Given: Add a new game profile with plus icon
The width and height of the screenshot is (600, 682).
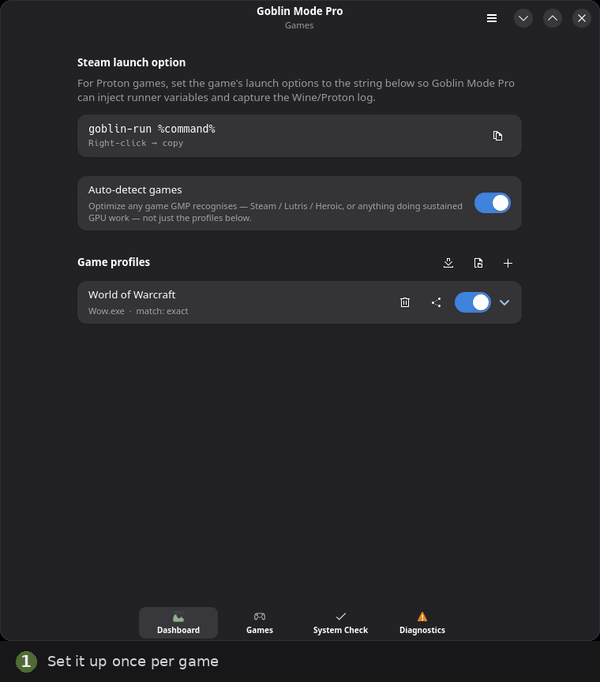Looking at the screenshot, I should pos(508,263).
